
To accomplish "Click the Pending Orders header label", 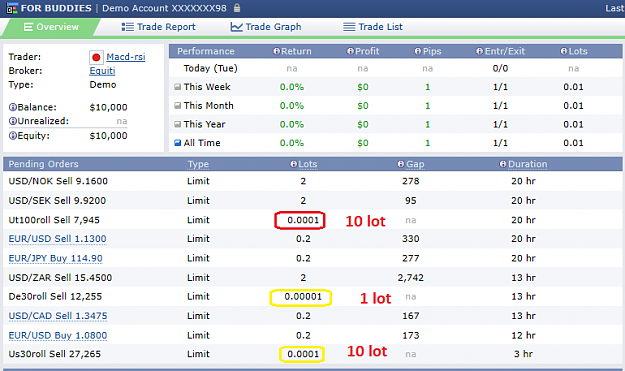I will (43, 164).
